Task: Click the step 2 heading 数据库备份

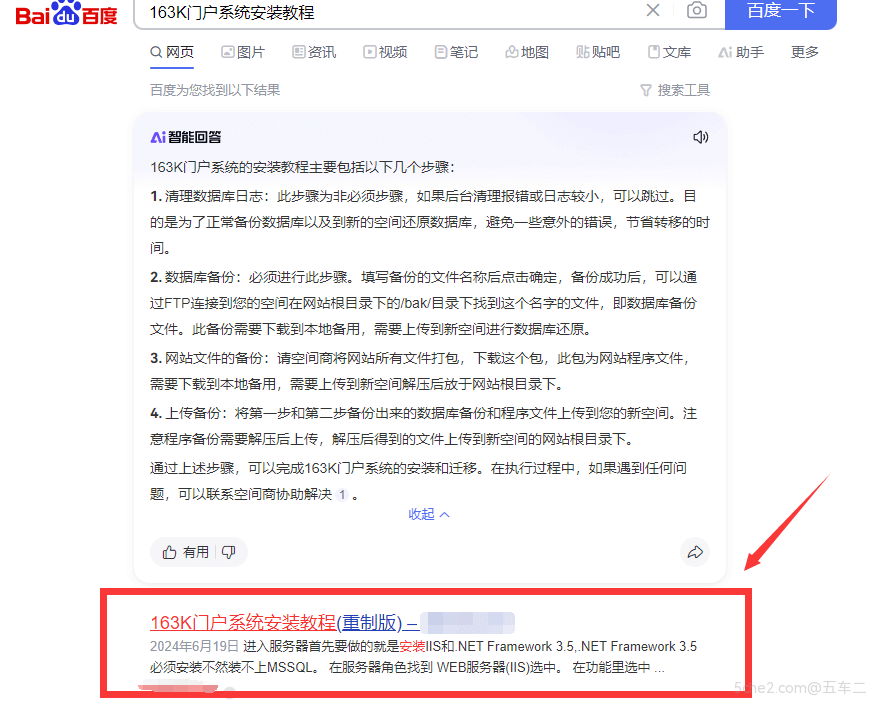Action: tap(200, 278)
